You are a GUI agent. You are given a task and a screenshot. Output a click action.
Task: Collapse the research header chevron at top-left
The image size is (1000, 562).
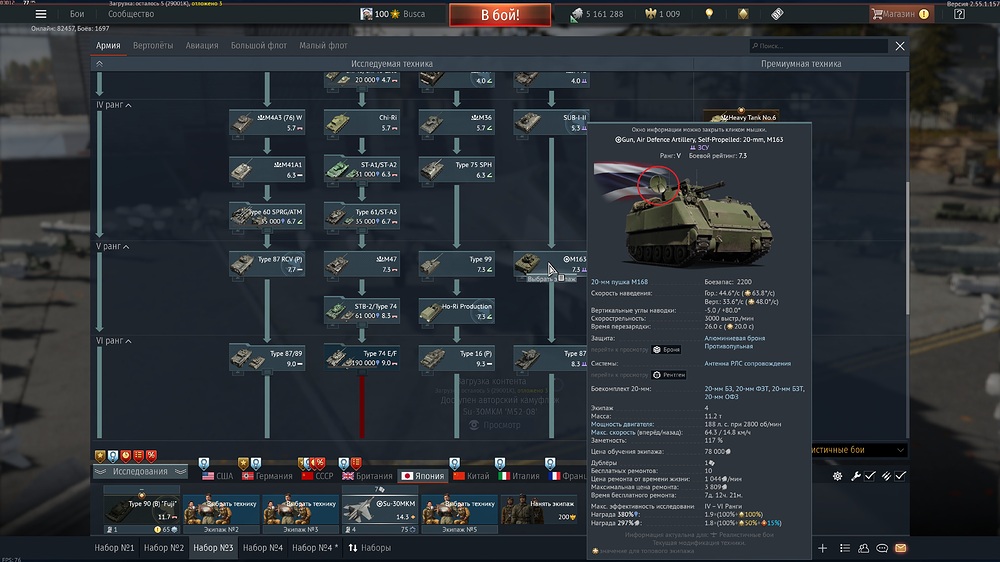99,64
